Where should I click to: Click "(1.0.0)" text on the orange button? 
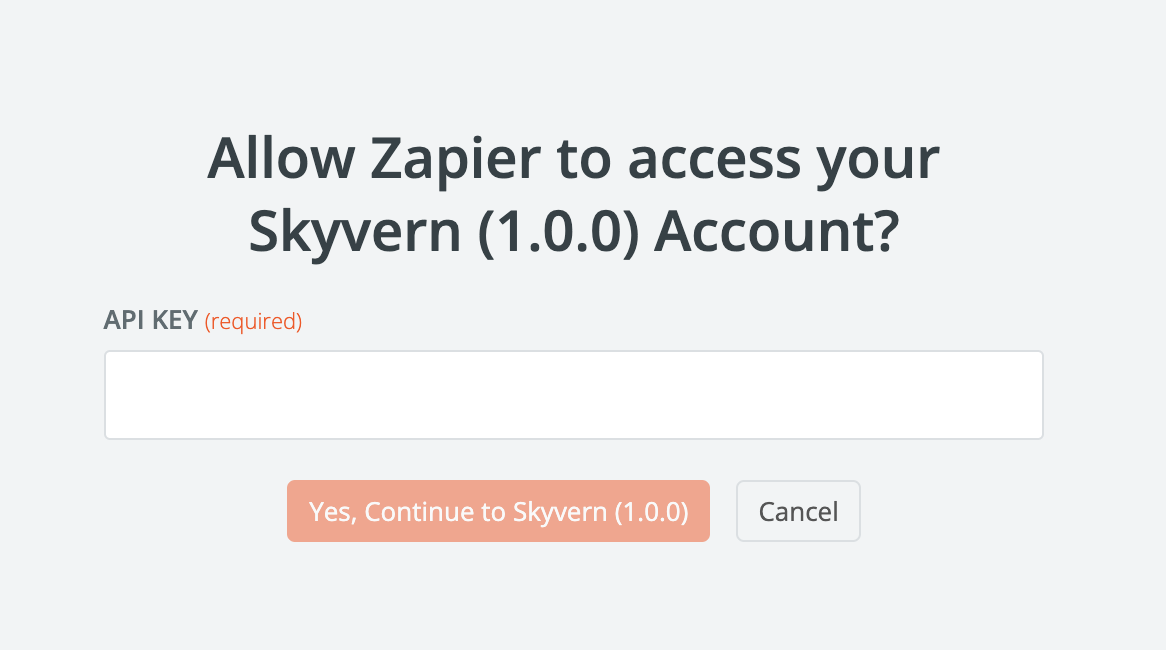tap(651, 512)
